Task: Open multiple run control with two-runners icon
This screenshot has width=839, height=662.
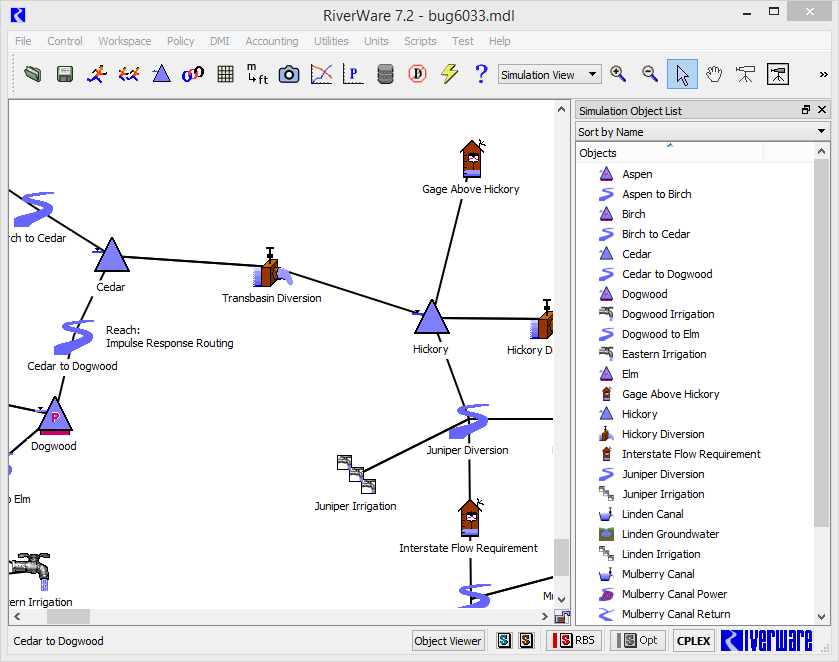Action: click(x=129, y=74)
